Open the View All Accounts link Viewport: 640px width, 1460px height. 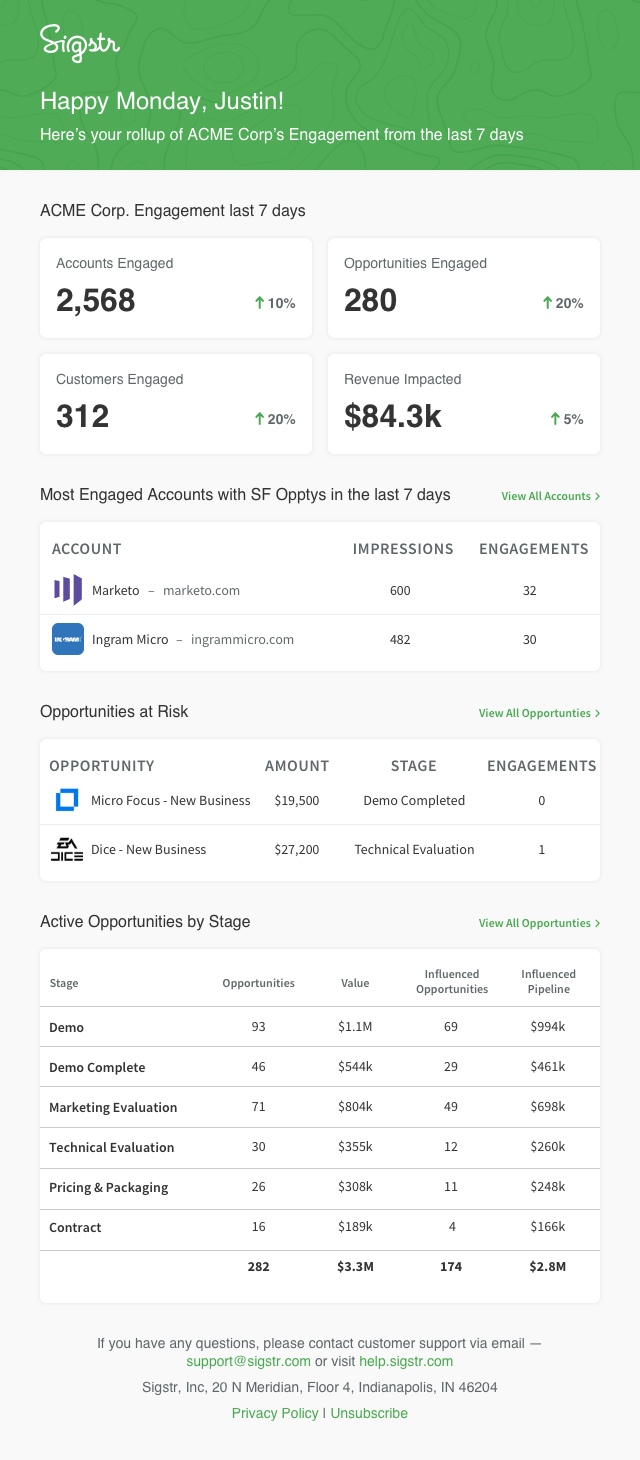[551, 496]
